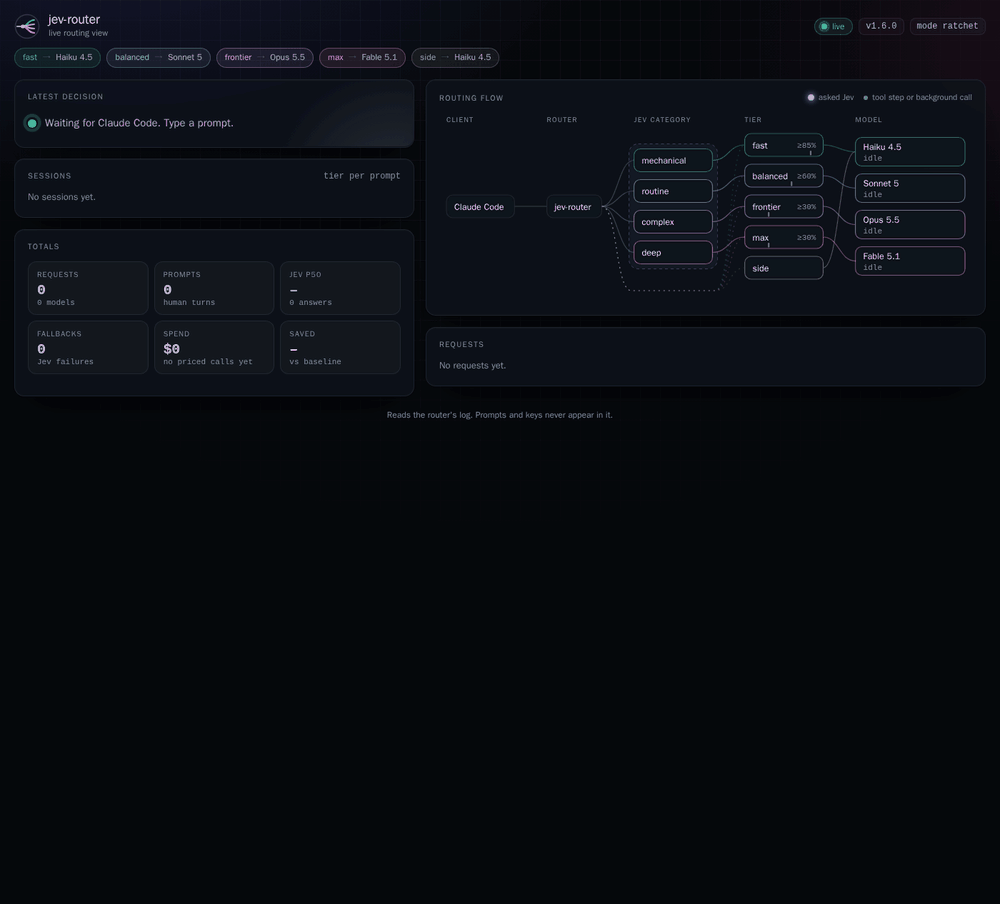The height and width of the screenshot is (904, 1000).
Task: Click the side tier node
Action: point(784,268)
